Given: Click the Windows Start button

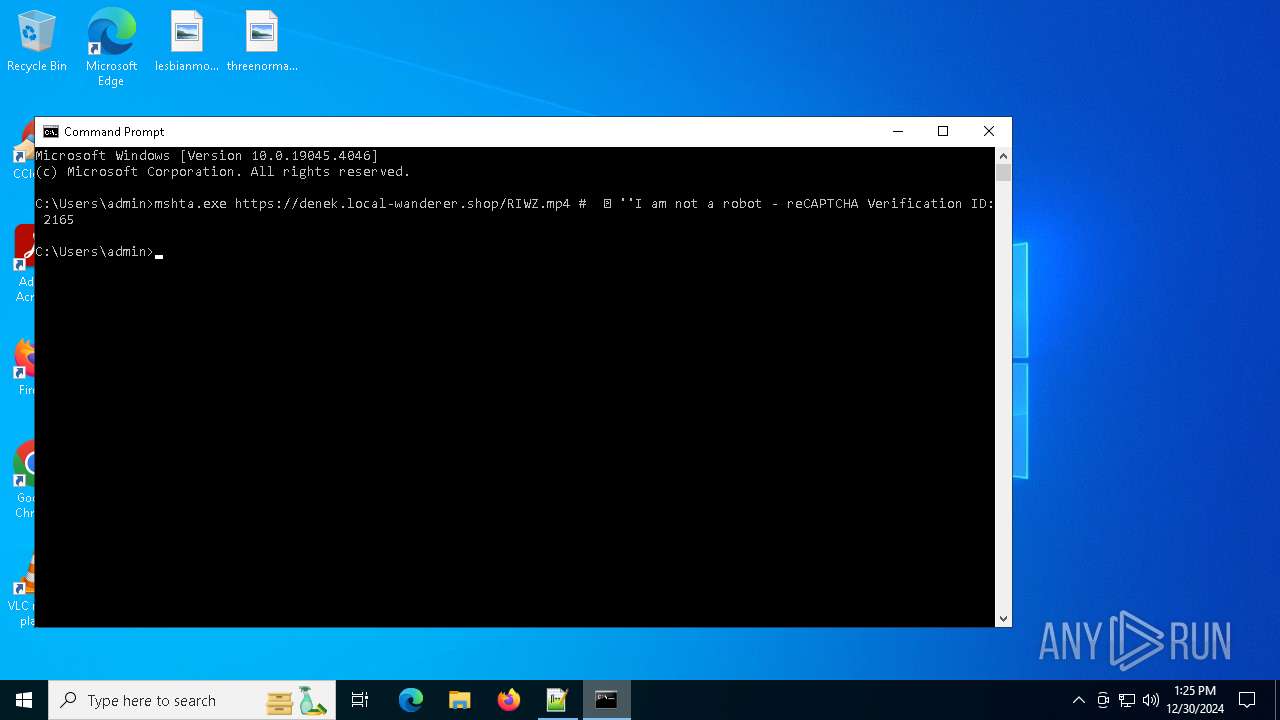Looking at the screenshot, I should (x=24, y=700).
